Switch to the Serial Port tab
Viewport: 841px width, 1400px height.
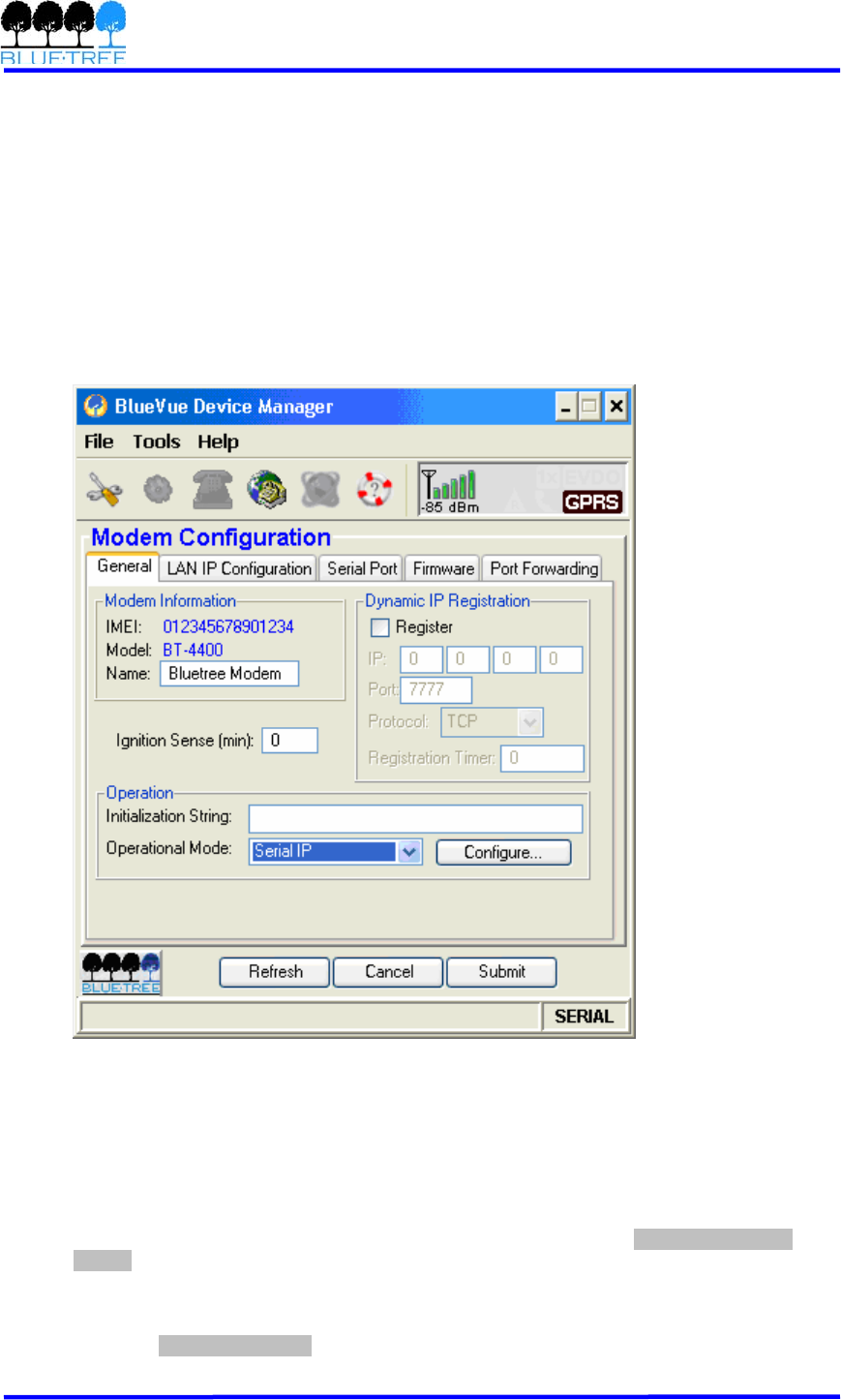click(x=362, y=568)
